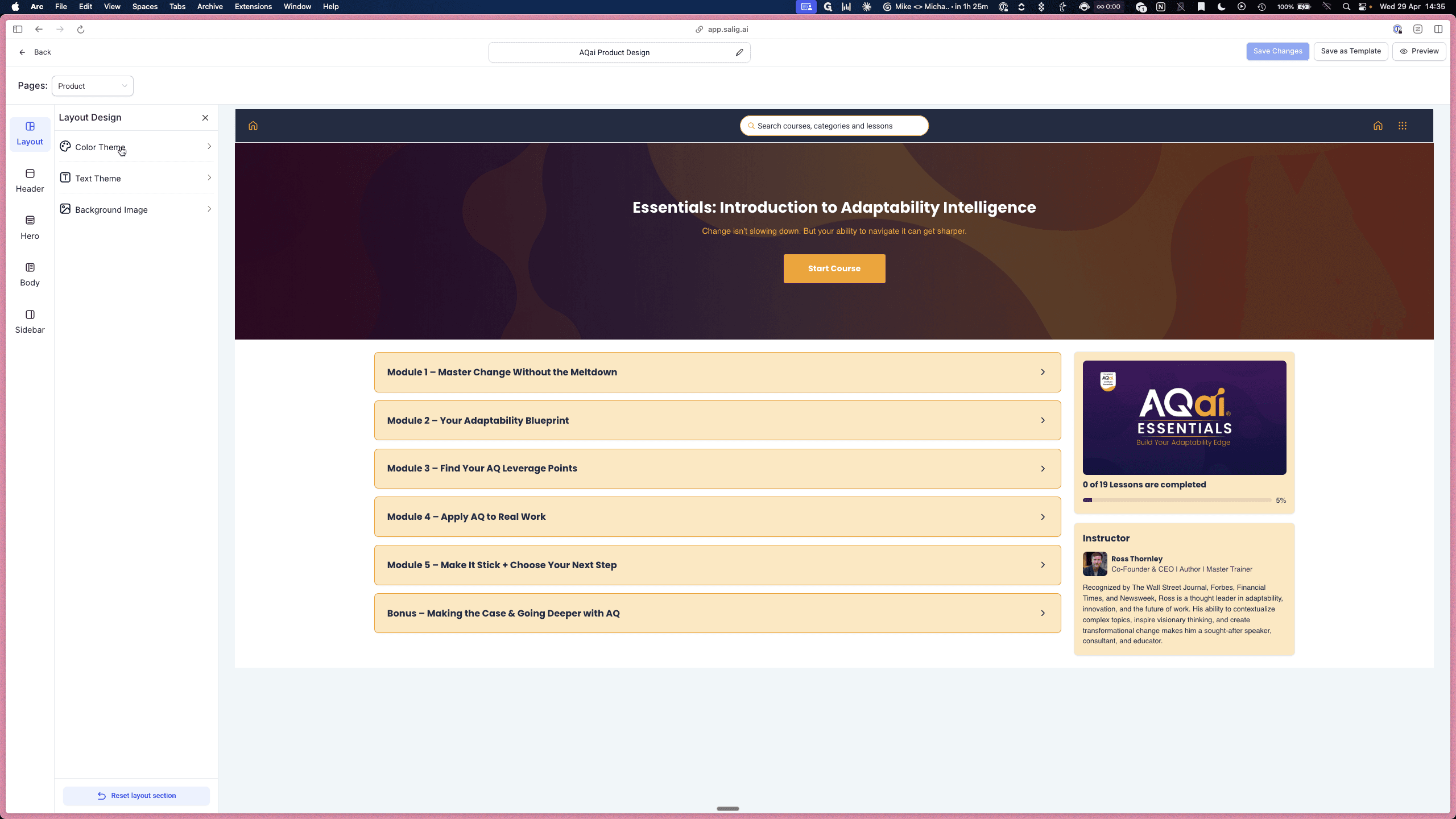
Task: Click the lessons progress bar at 5%
Action: tap(1177, 500)
